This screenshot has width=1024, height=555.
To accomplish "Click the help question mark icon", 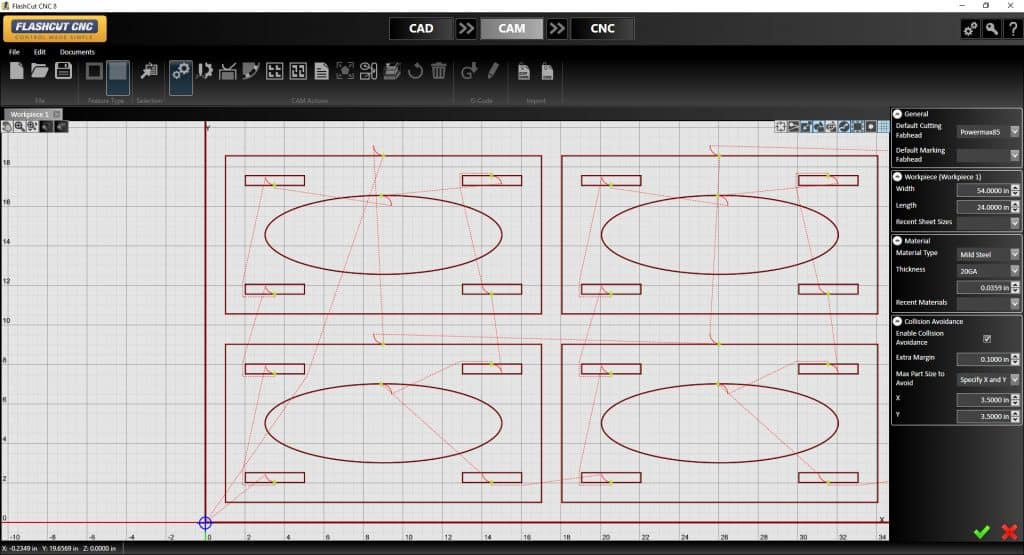I will click(1011, 29).
